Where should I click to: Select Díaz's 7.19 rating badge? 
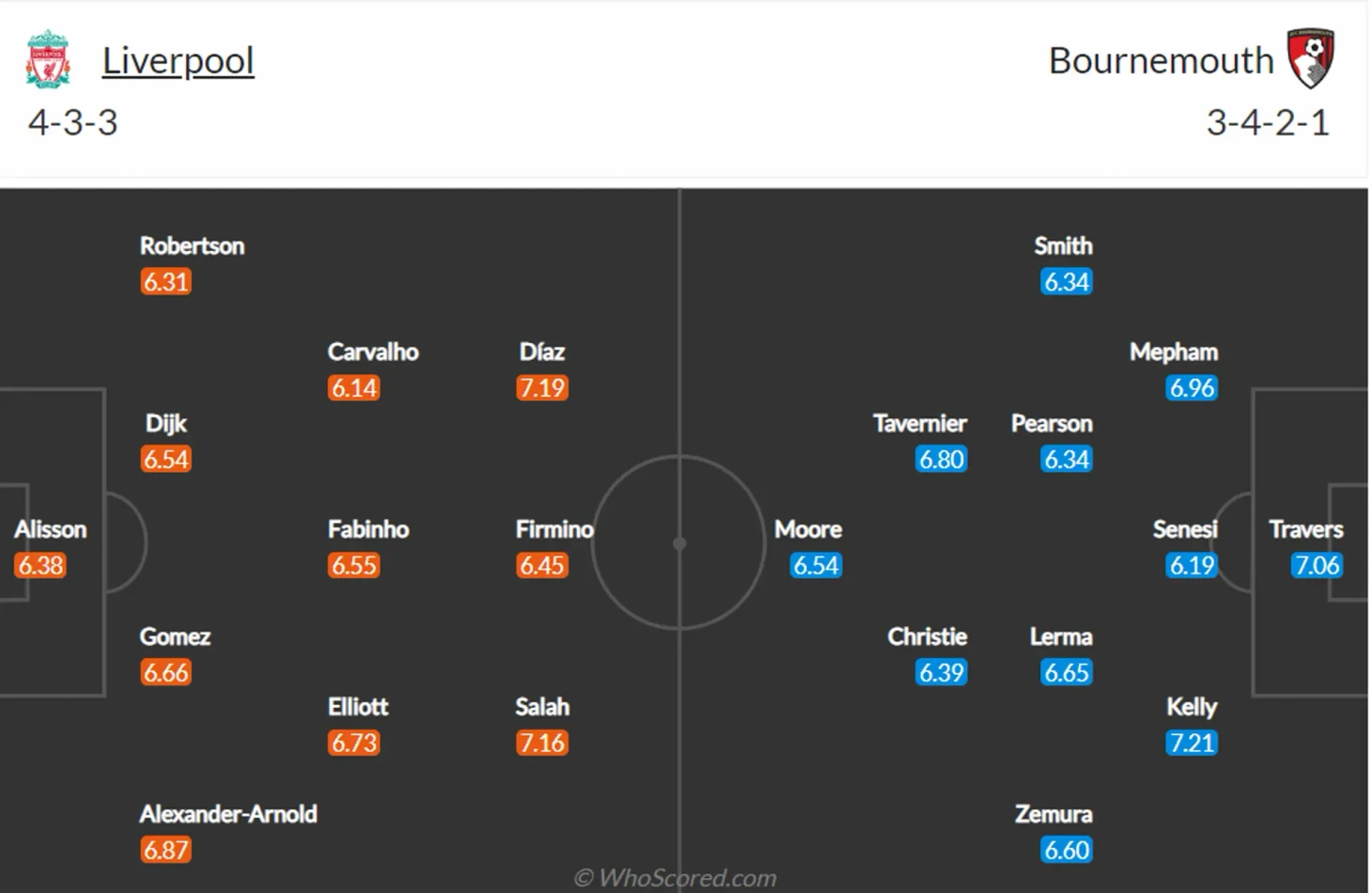(x=542, y=387)
